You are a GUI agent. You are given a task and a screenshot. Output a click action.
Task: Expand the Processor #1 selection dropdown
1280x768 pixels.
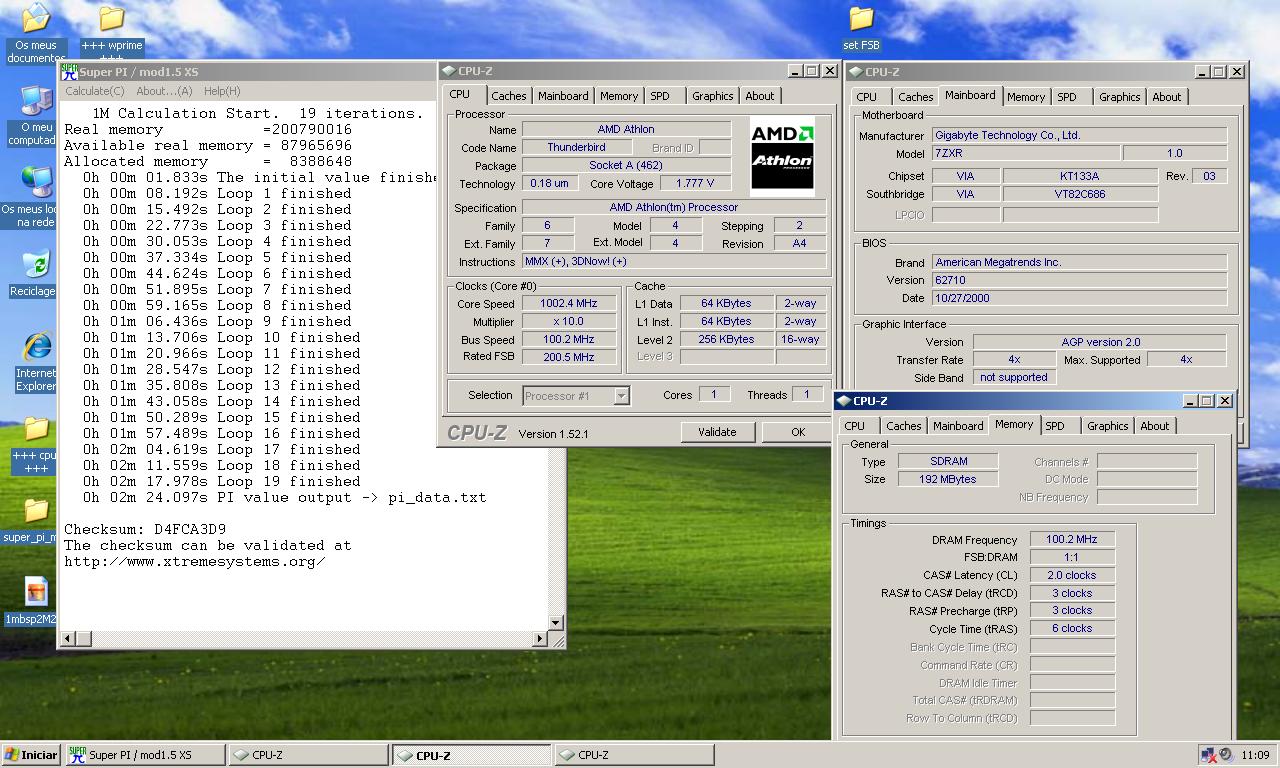point(621,396)
